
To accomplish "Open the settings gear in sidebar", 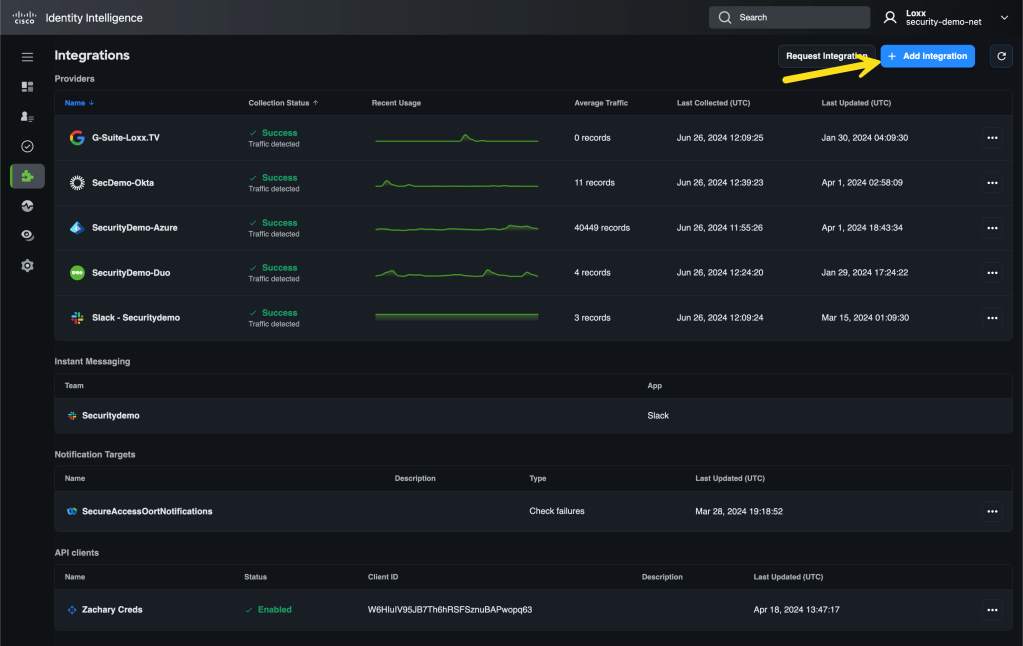I will pyautogui.click(x=27, y=265).
